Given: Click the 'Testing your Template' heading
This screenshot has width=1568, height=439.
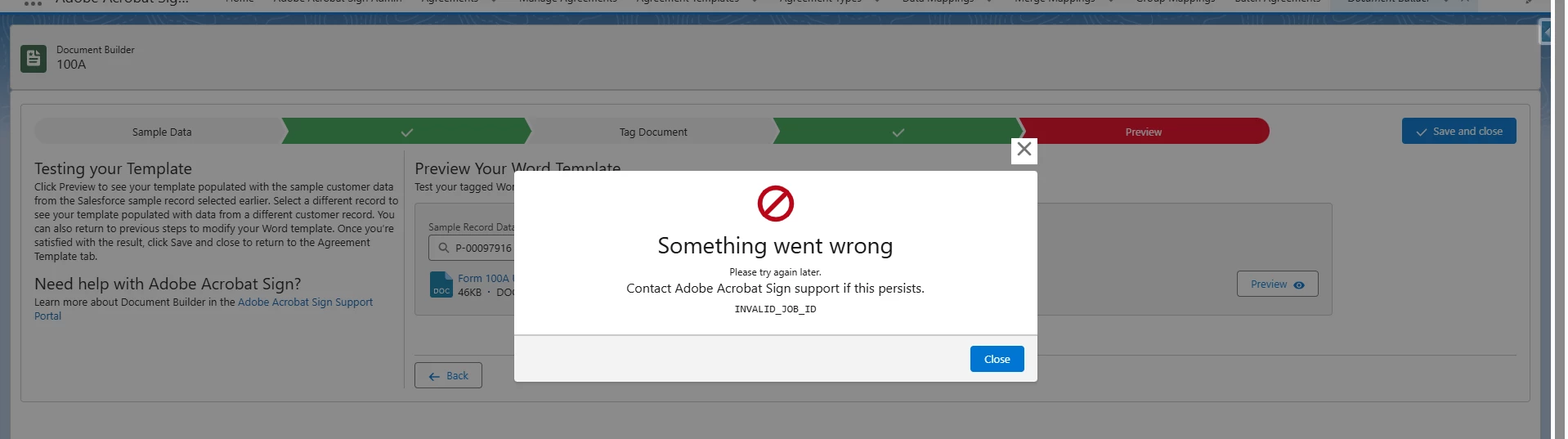Looking at the screenshot, I should pyautogui.click(x=113, y=168).
